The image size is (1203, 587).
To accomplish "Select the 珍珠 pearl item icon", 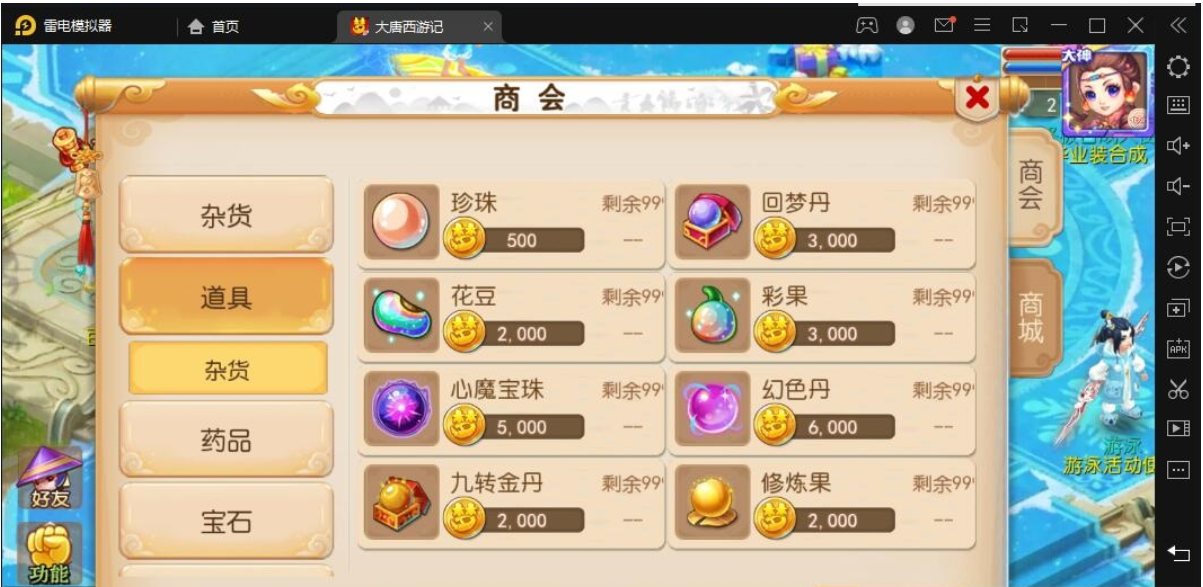I will point(401,222).
